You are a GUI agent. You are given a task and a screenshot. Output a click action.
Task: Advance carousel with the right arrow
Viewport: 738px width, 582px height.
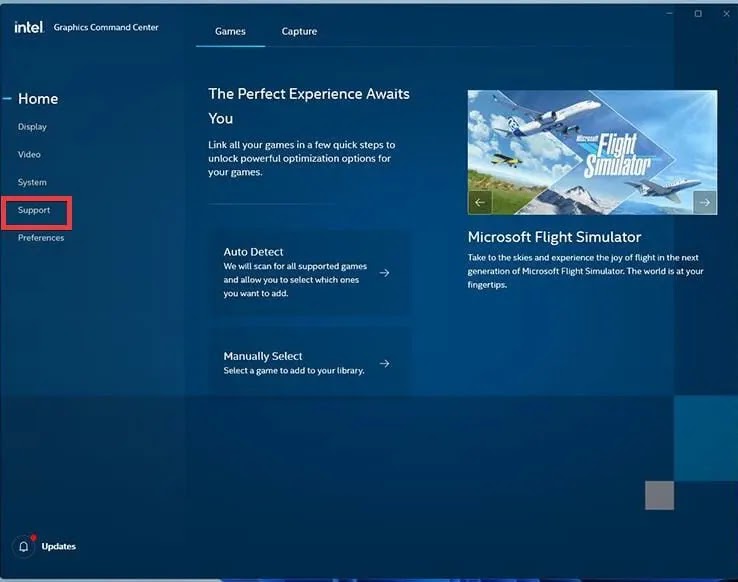pyautogui.click(x=705, y=202)
